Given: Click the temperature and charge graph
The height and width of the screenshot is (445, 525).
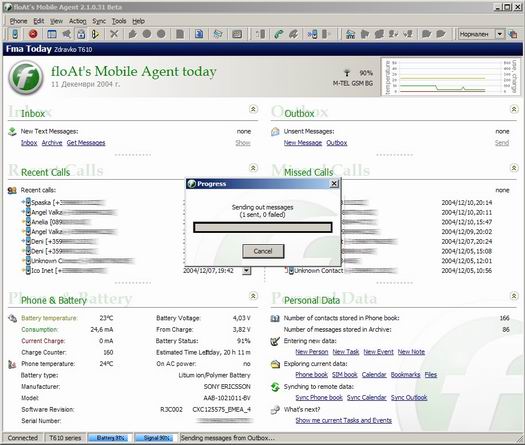Looking at the screenshot, I should point(451,77).
